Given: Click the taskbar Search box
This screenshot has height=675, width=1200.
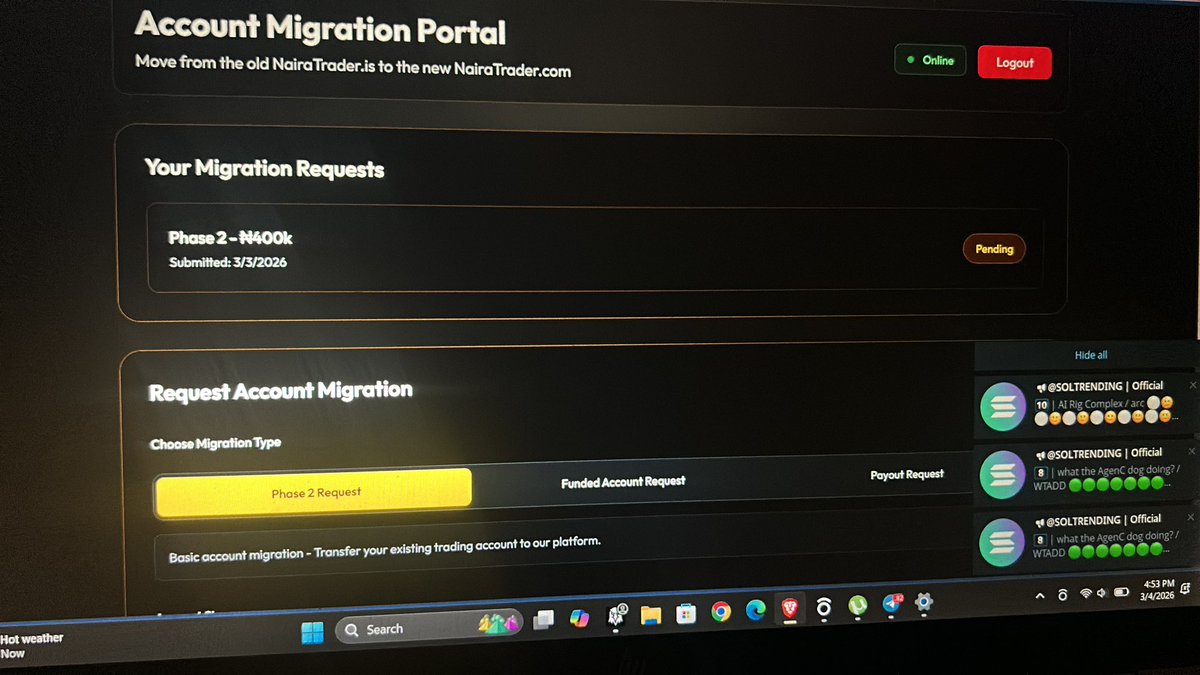Looking at the screenshot, I should tap(427, 627).
